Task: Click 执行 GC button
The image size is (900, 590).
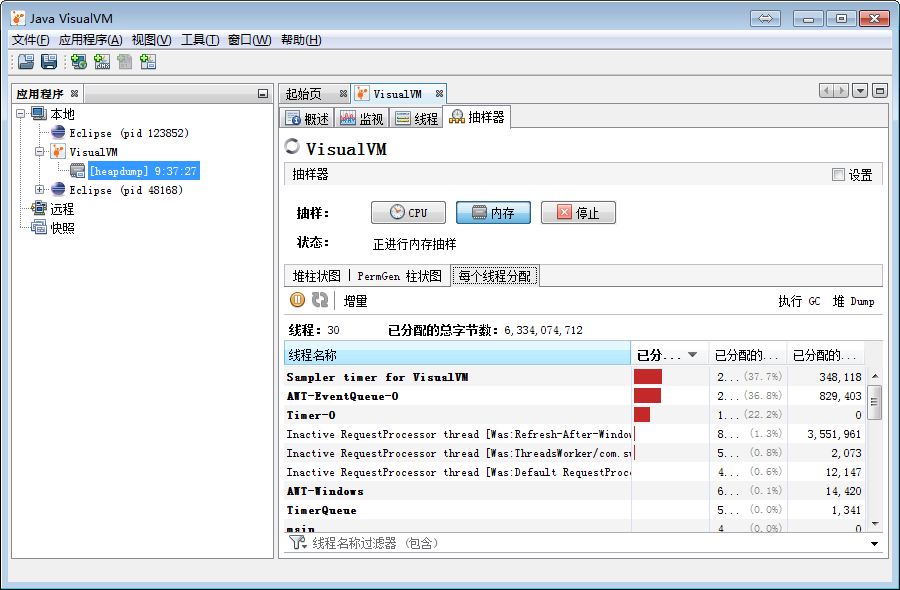Action: point(799,301)
